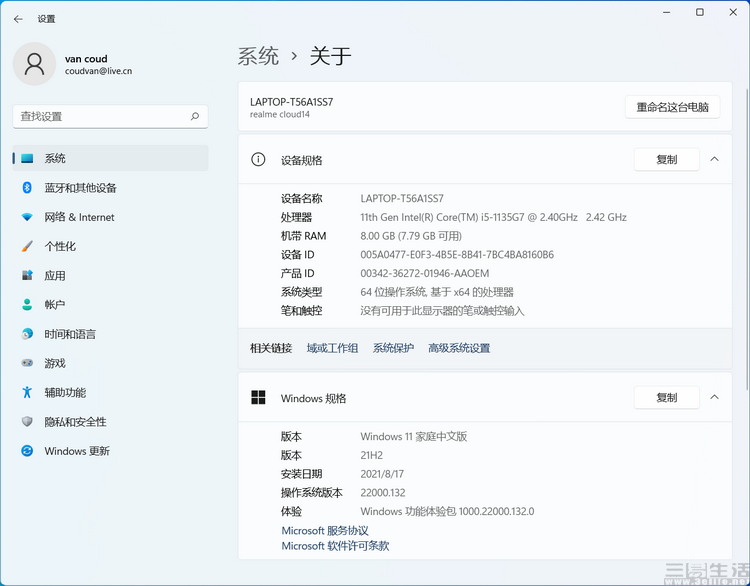The image size is (750, 586).
Task: Open 辅助功能 settings in the sidebar
Action: pyautogui.click(x=110, y=392)
